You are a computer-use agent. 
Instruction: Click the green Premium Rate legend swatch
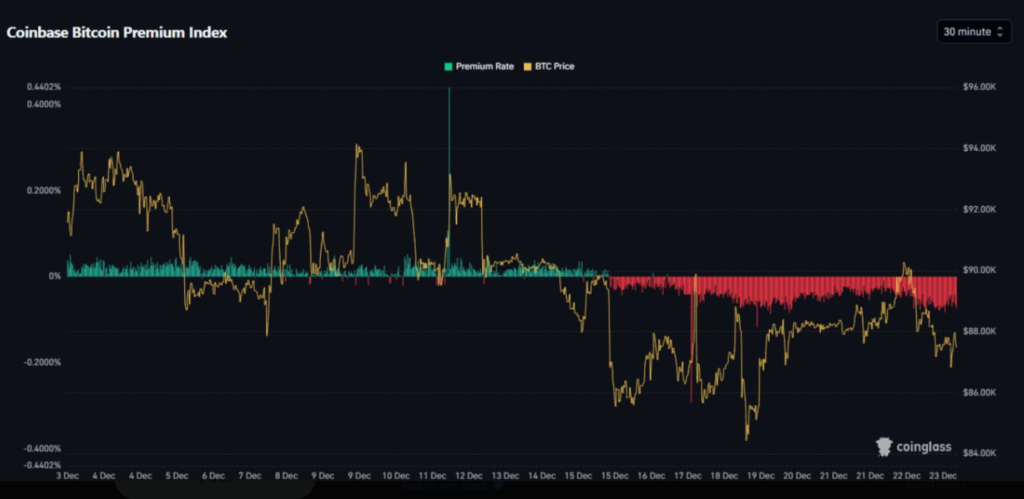point(449,66)
